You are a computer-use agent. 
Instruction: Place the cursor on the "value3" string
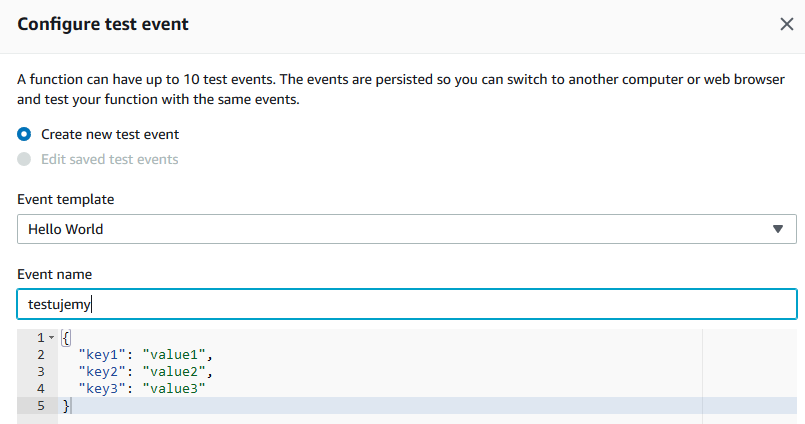174,389
